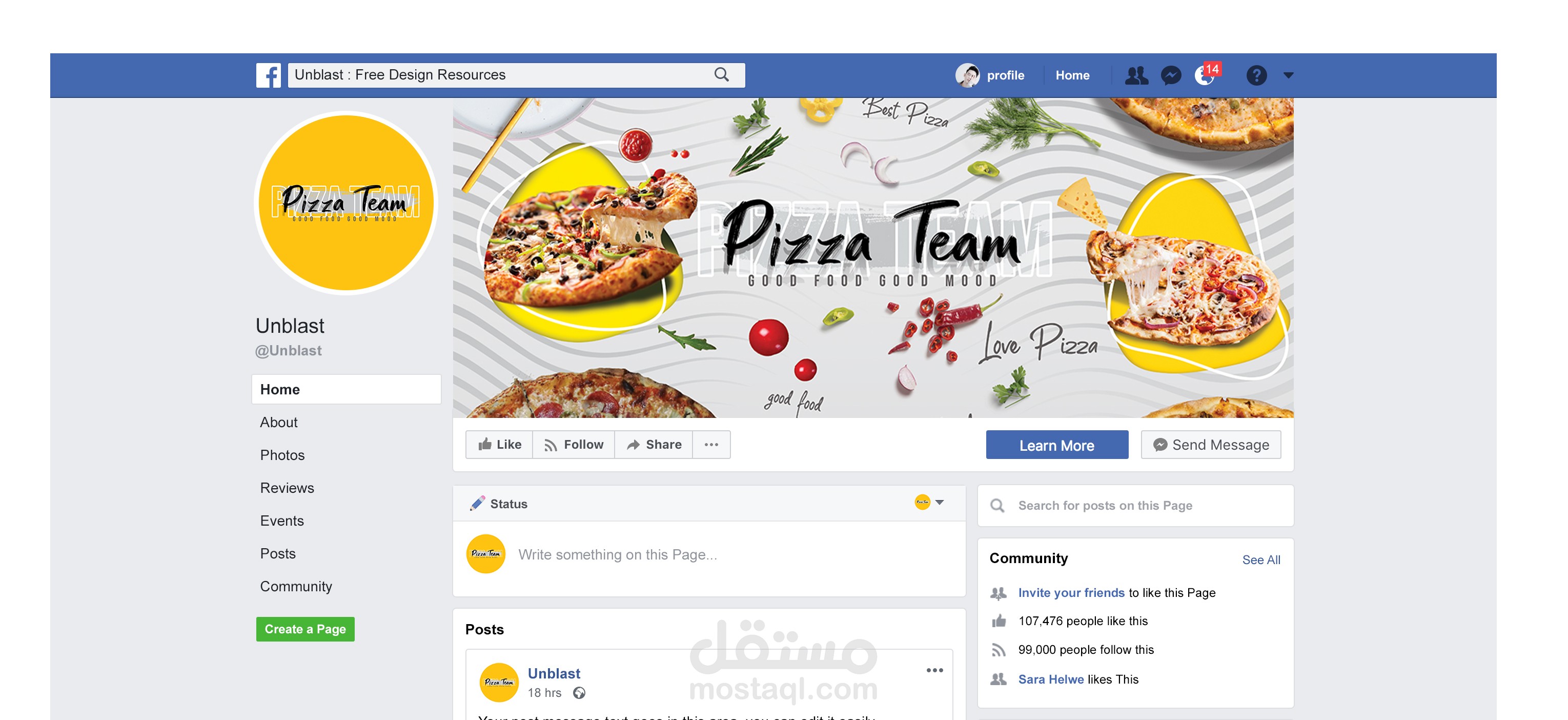Click the profile avatar picture in the top bar

point(967,75)
